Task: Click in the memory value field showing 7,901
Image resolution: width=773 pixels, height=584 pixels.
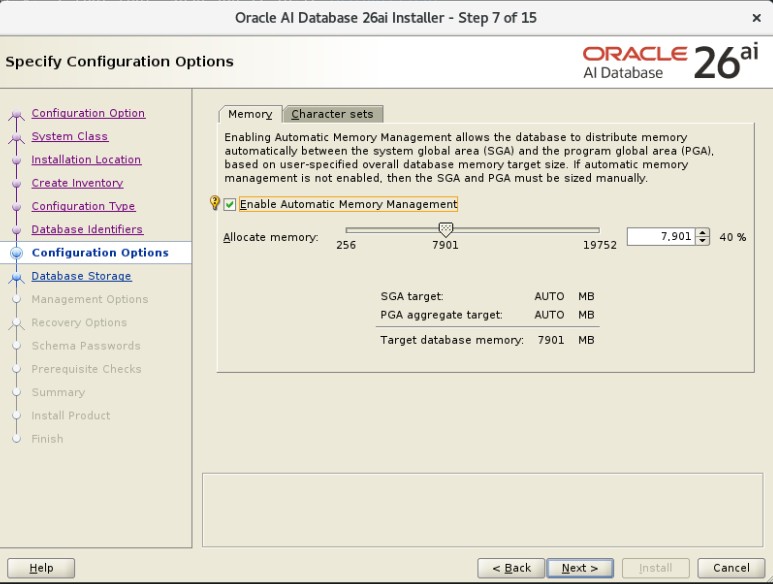Action: pyautogui.click(x=661, y=237)
